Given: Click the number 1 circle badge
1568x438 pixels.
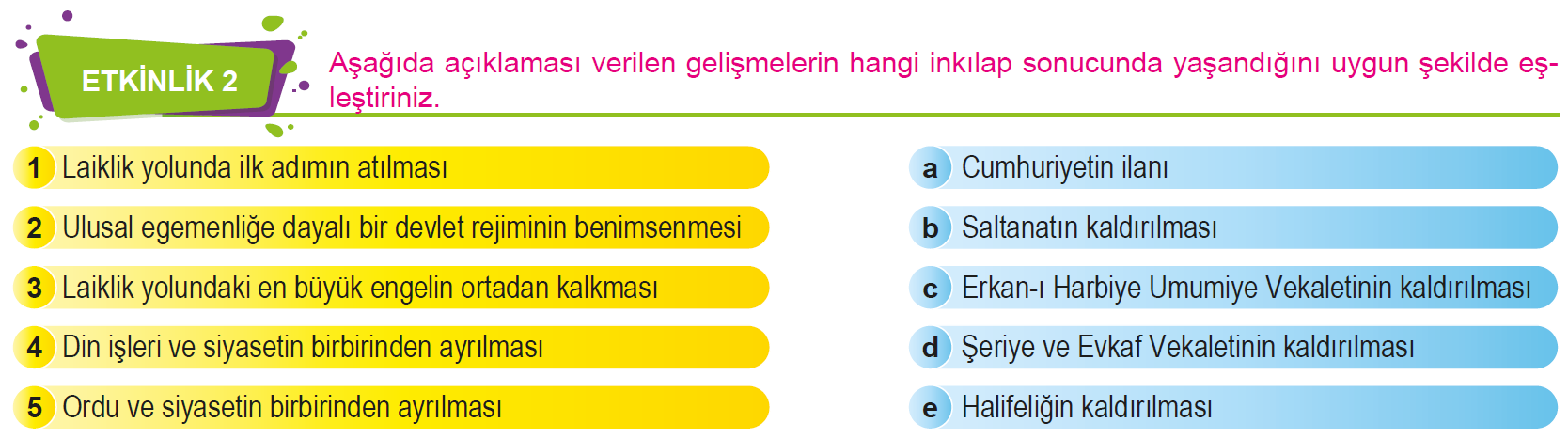Looking at the screenshot, I should [x=35, y=168].
